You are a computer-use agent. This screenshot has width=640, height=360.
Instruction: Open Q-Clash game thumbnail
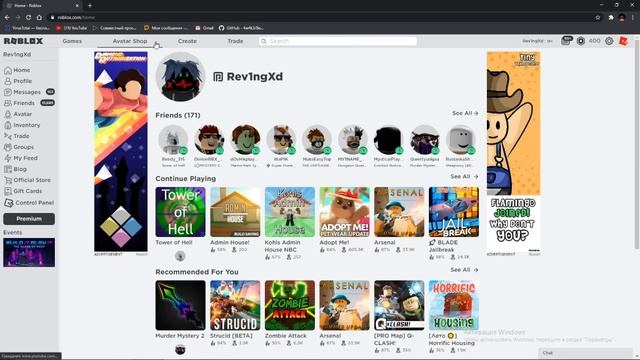click(x=399, y=305)
